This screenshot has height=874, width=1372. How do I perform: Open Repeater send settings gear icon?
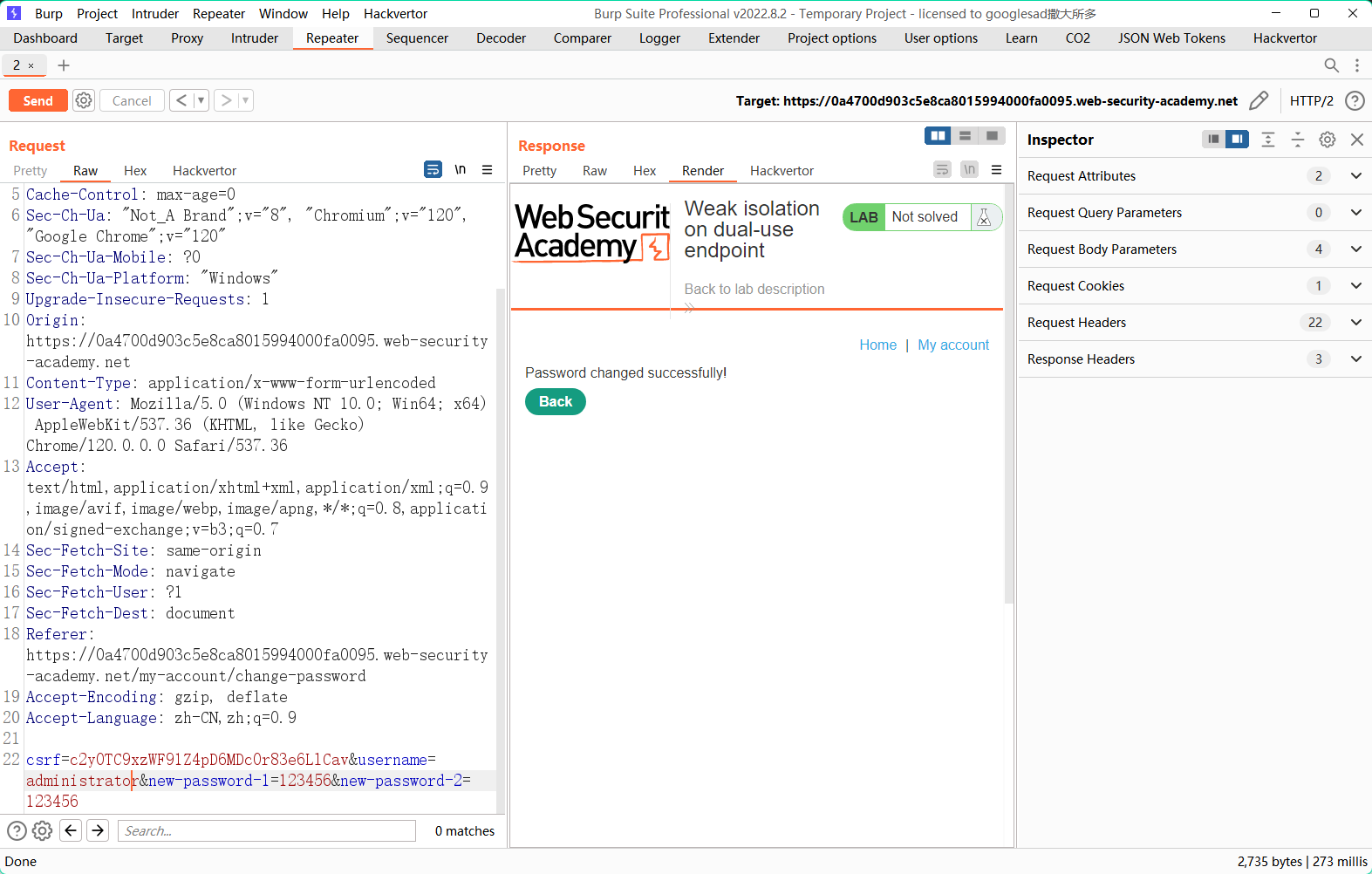tap(84, 100)
